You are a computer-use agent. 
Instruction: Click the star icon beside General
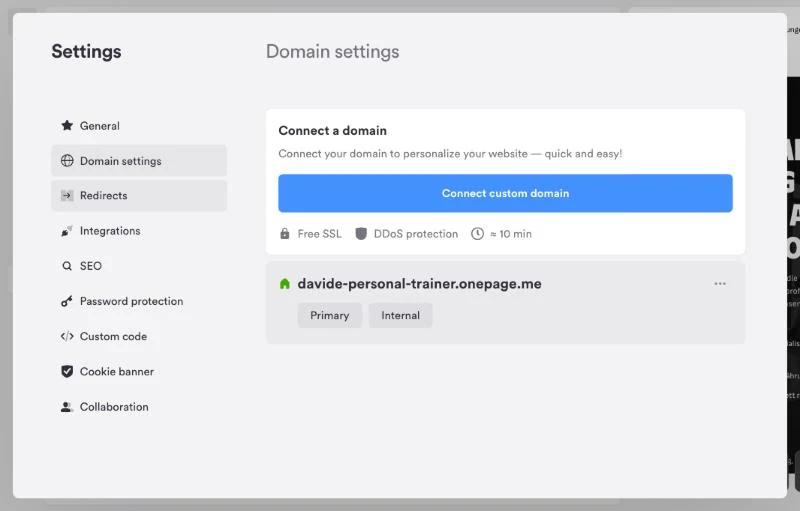tap(67, 125)
